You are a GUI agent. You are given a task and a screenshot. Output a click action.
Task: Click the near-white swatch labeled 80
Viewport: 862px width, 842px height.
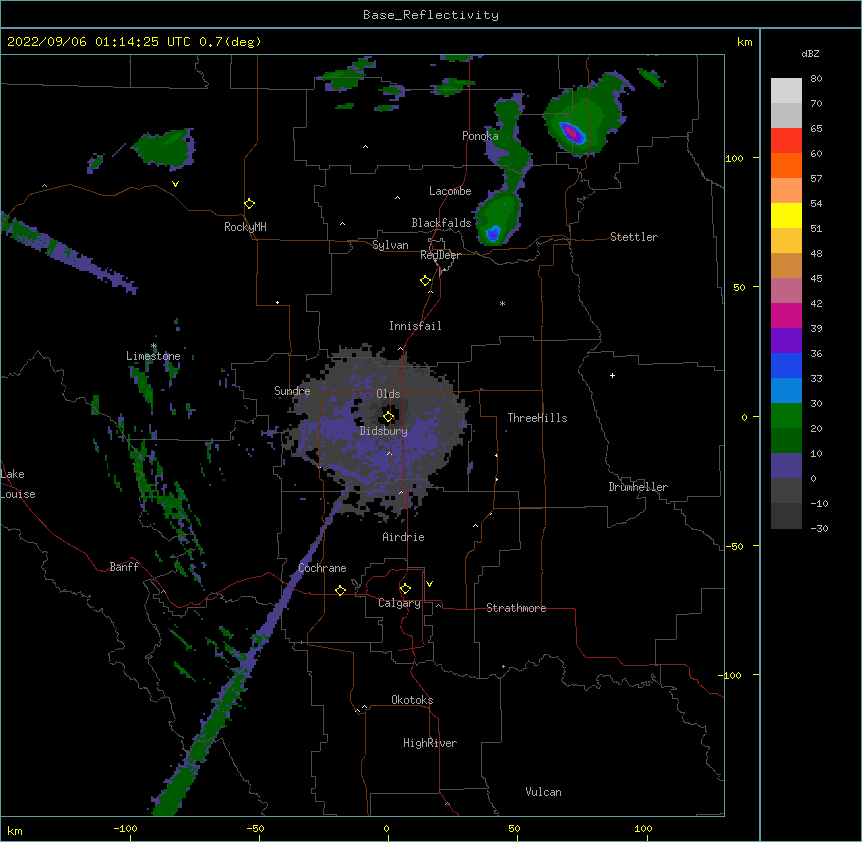tap(786, 90)
